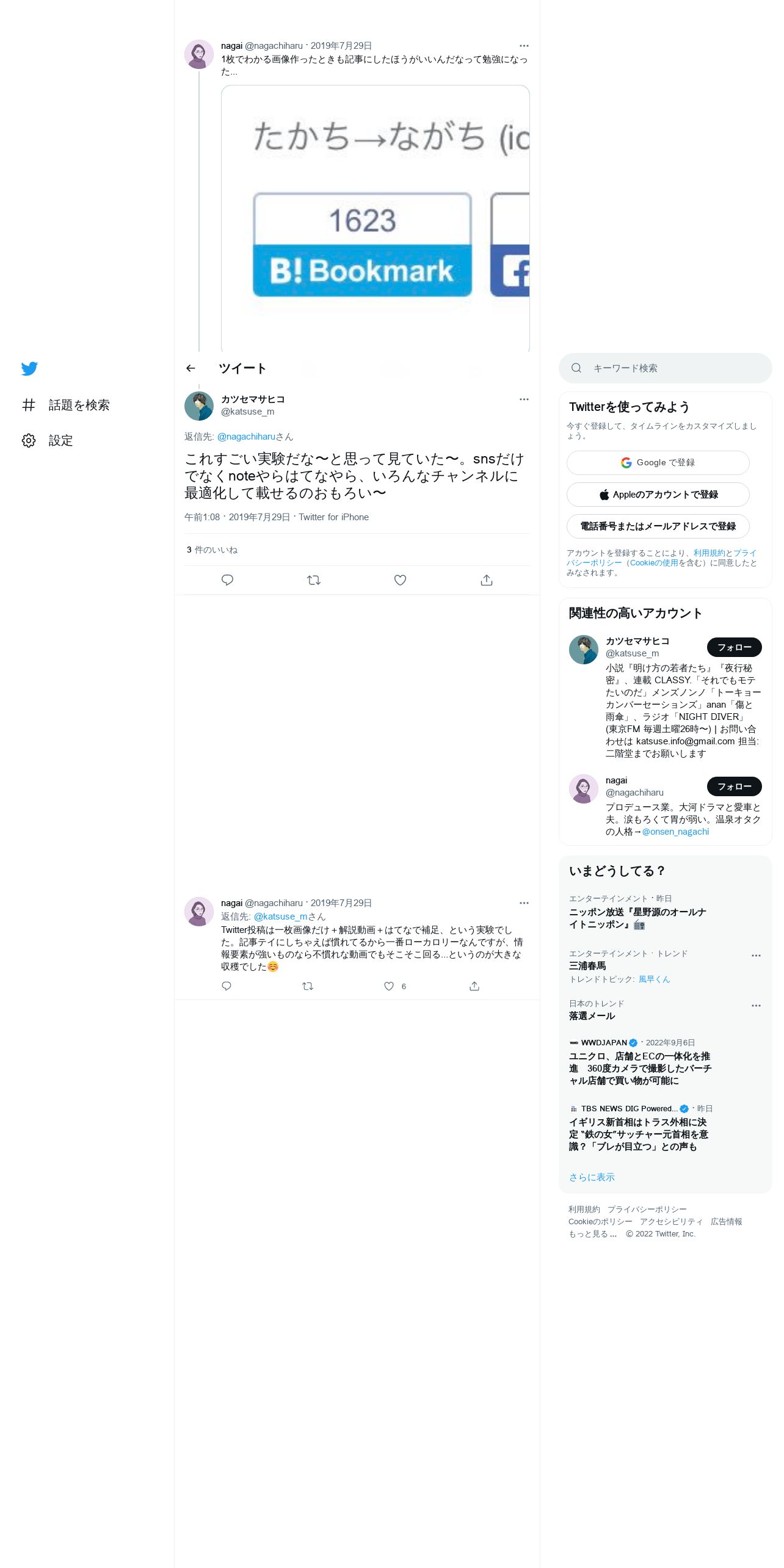Open more options for 三浦春馬 trend
Image resolution: width=784 pixels, height=1568 pixels.
[x=756, y=956]
